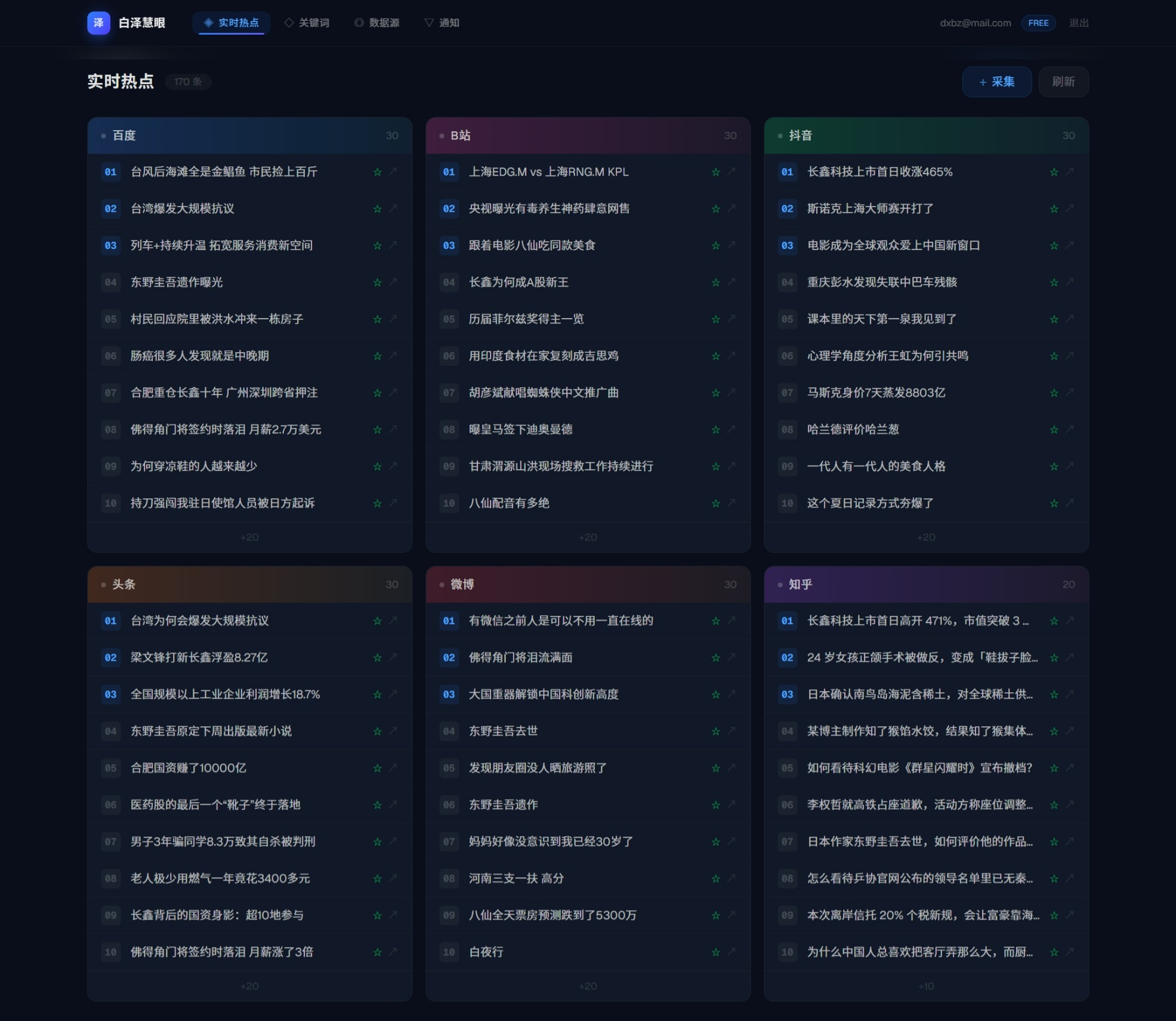Viewport: 1176px width, 1021px height.
Task: Click the dxbz@mail.com account email
Action: 976,23
